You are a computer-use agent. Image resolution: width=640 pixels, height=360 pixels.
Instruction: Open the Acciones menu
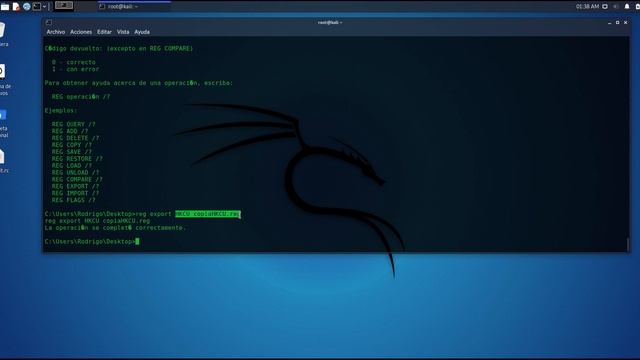pos(81,32)
